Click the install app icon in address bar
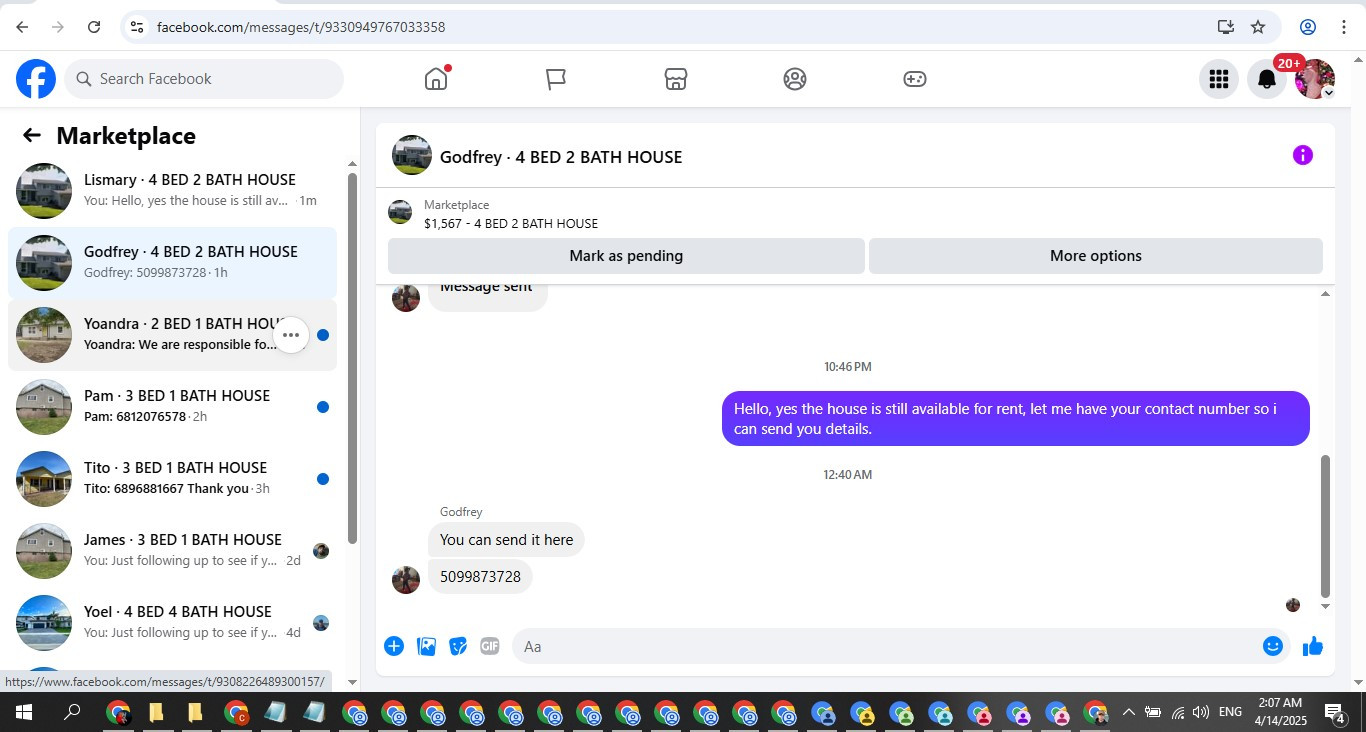This screenshot has height=732, width=1366. 1226,27
